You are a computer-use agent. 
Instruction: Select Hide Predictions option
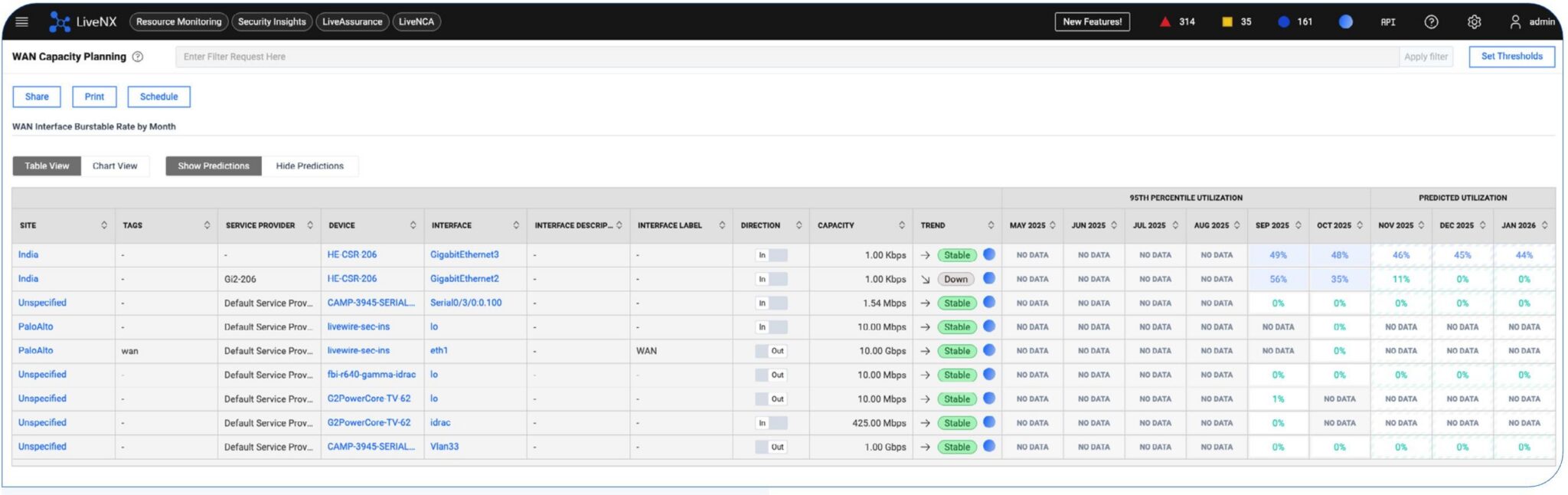click(310, 166)
